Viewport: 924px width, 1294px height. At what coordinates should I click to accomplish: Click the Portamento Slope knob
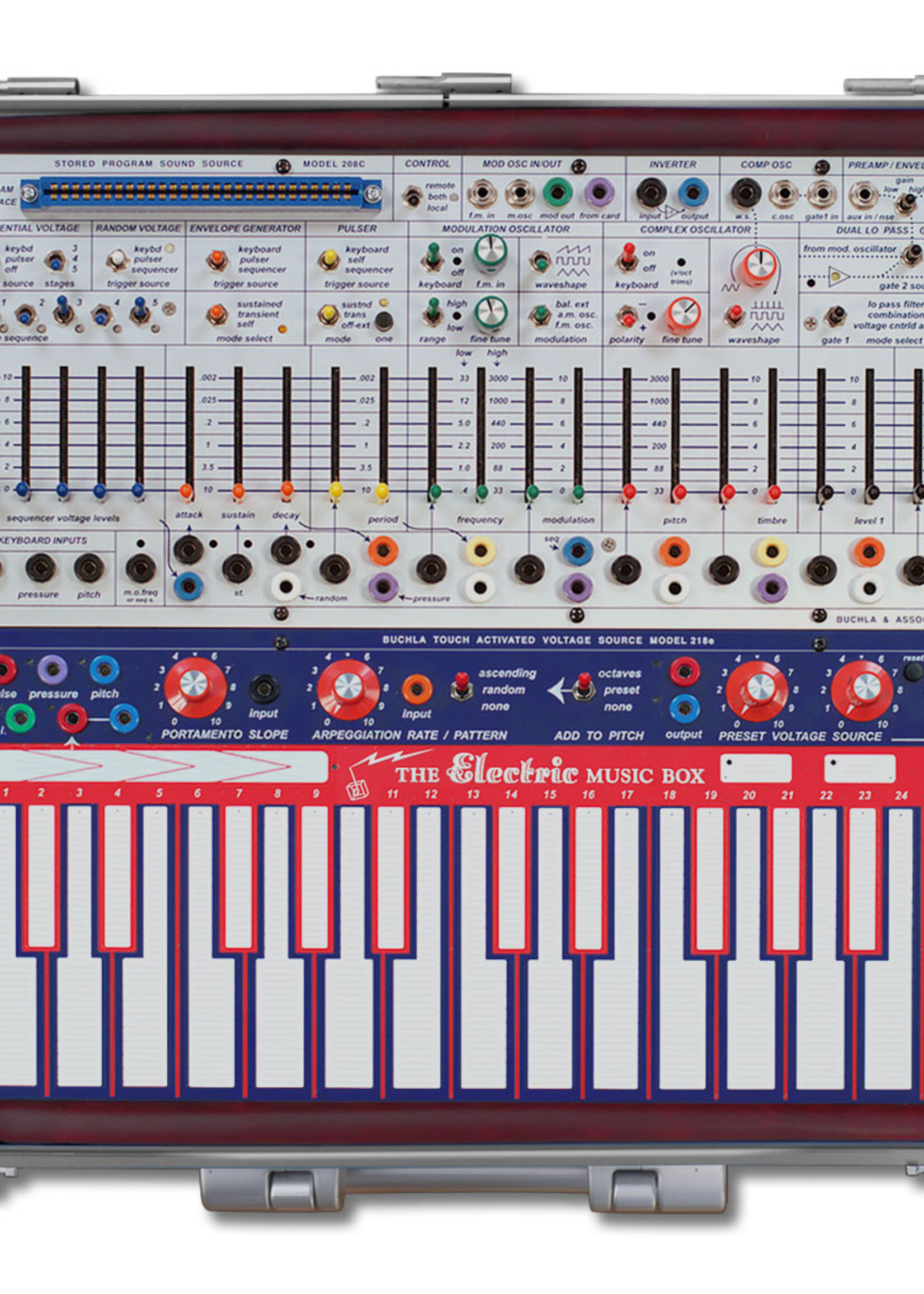coord(195,688)
